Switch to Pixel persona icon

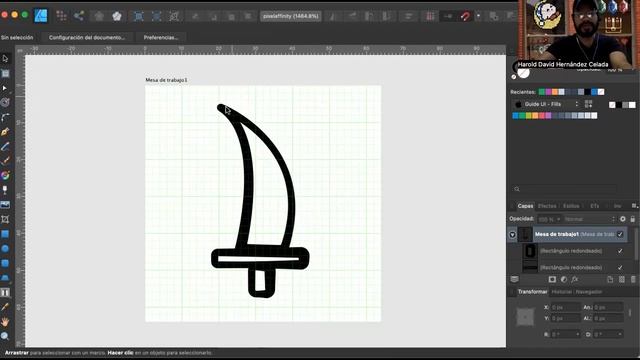pyautogui.click(x=61, y=16)
